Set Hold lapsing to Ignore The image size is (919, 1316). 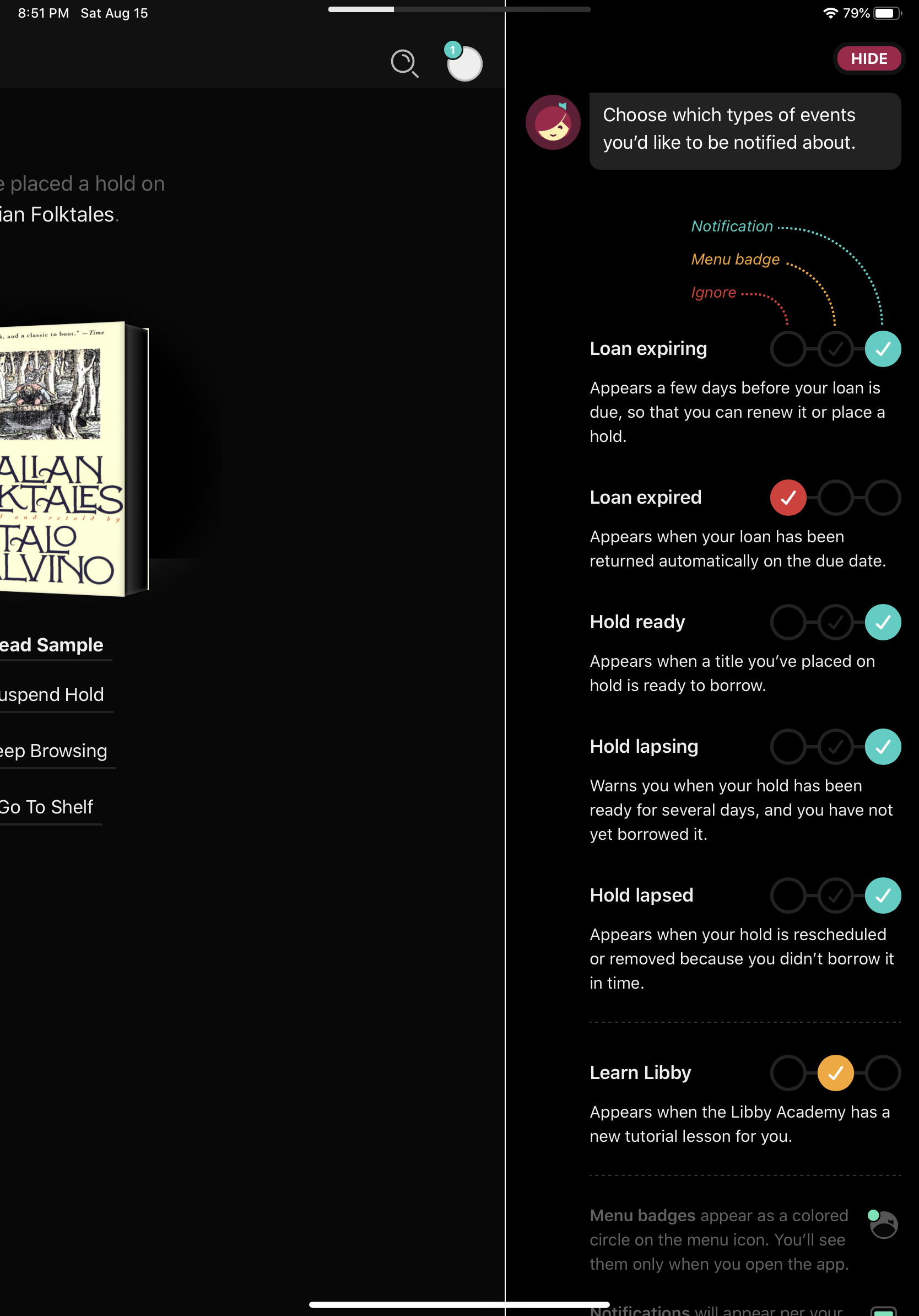788,747
